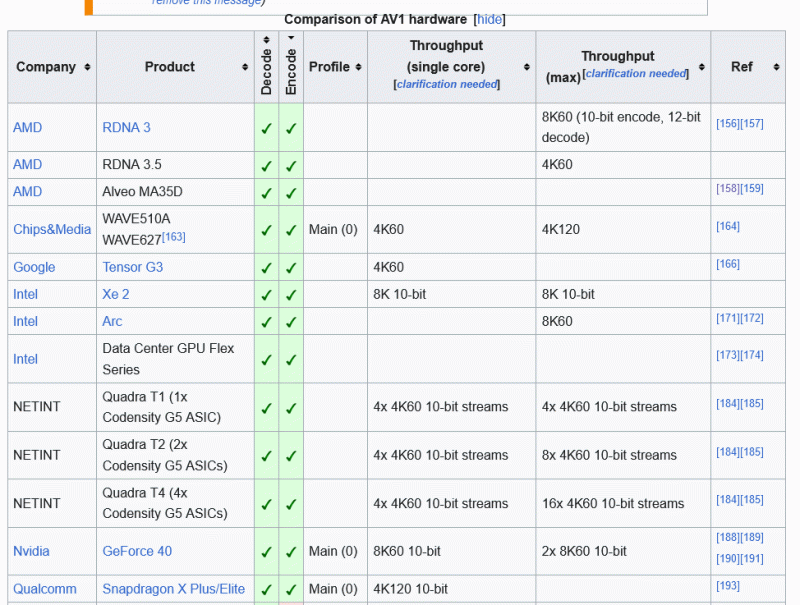Open the Qualcomm company link
Viewport: 800px width, 605px height.
(x=45, y=589)
